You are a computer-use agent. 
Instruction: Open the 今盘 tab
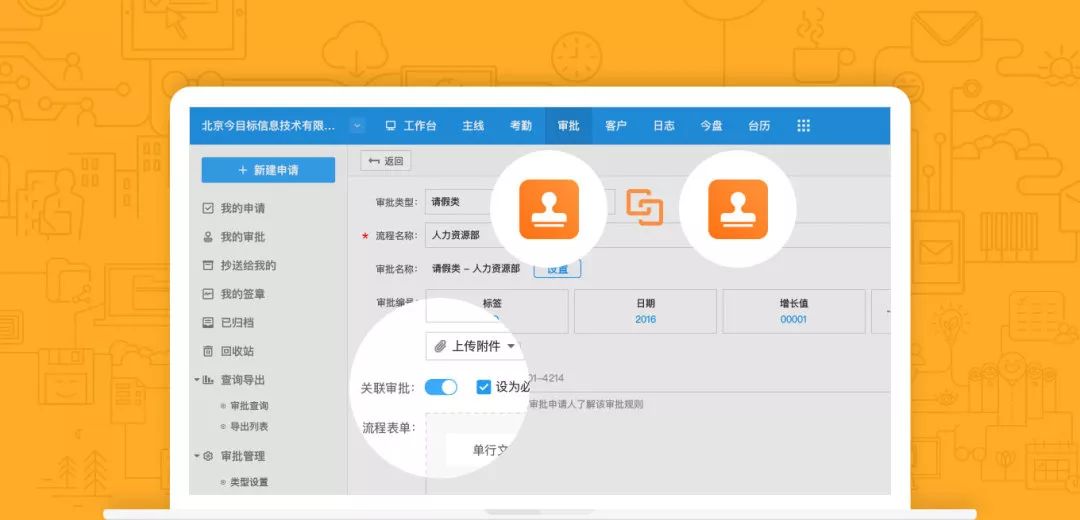click(712, 126)
